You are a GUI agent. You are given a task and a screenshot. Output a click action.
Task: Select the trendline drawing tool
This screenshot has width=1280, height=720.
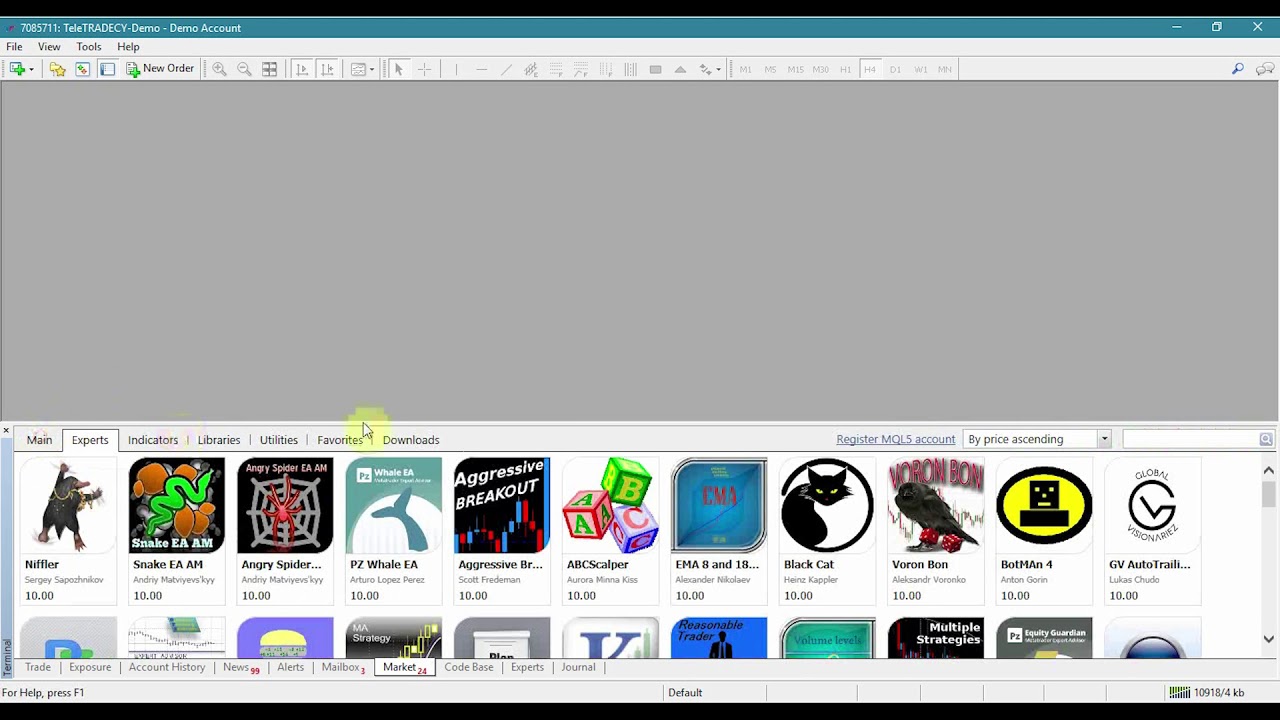pyautogui.click(x=506, y=69)
